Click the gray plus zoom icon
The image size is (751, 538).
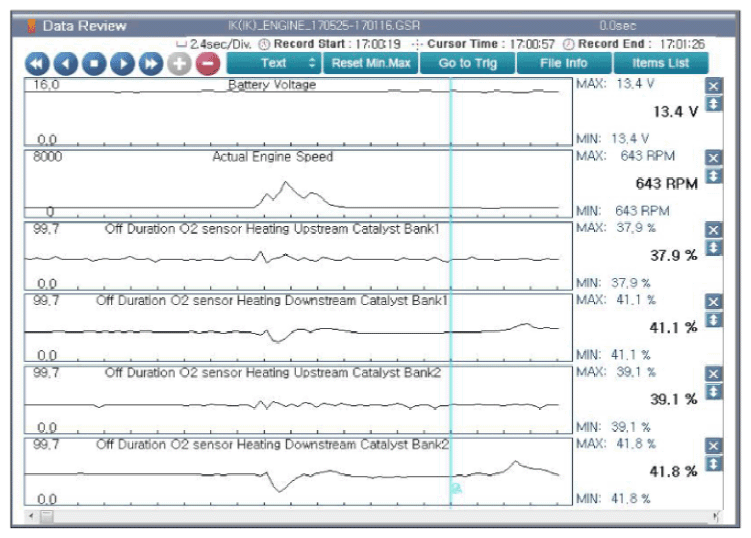179,64
